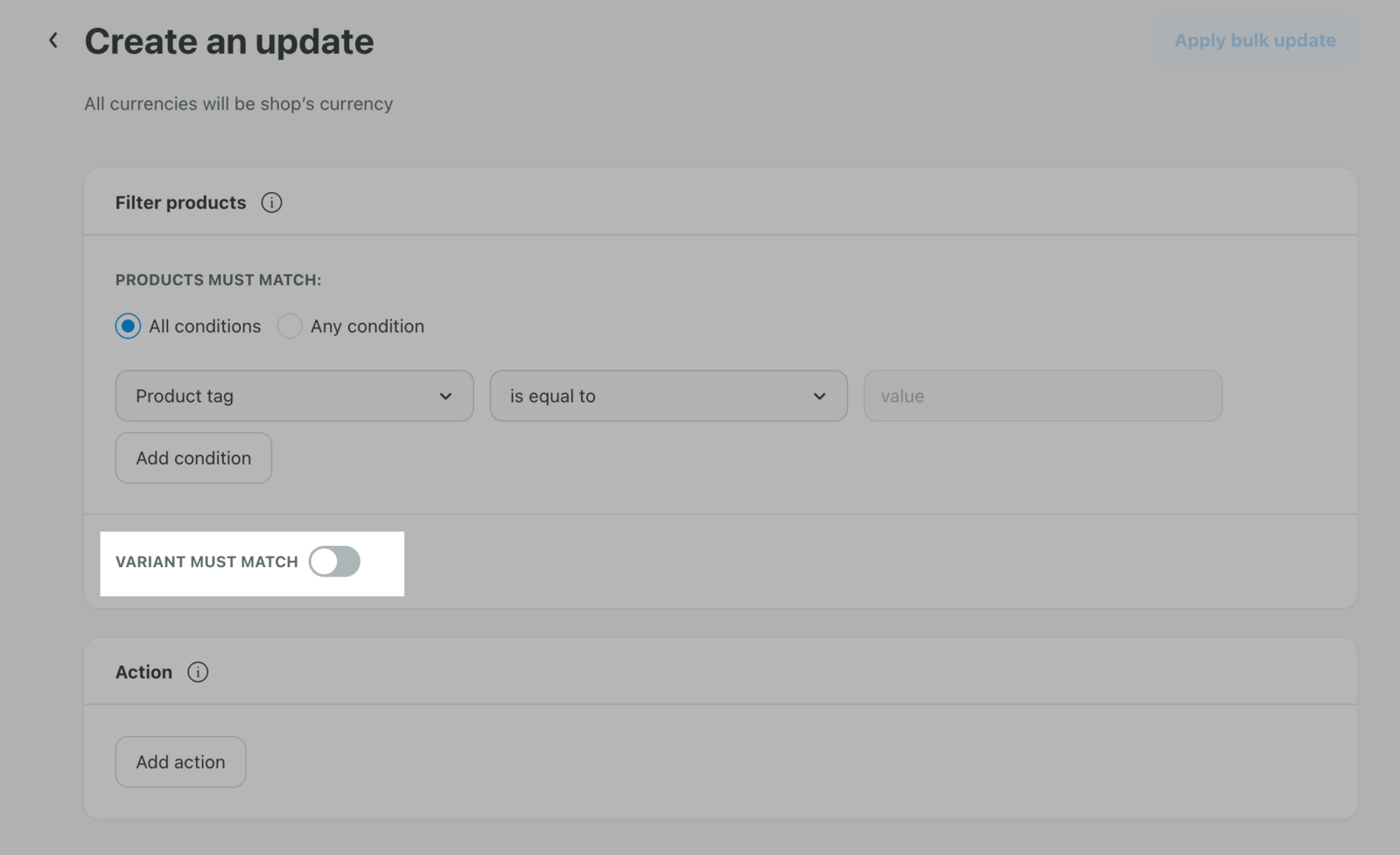
Task: Toggle the Variant must match switch
Action: [x=334, y=562]
